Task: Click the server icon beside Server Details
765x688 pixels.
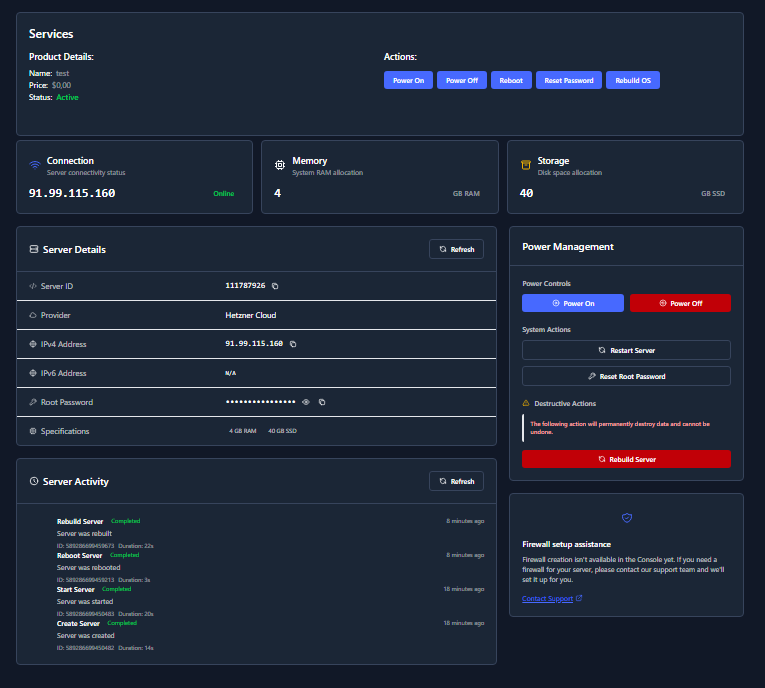Action: coord(34,249)
